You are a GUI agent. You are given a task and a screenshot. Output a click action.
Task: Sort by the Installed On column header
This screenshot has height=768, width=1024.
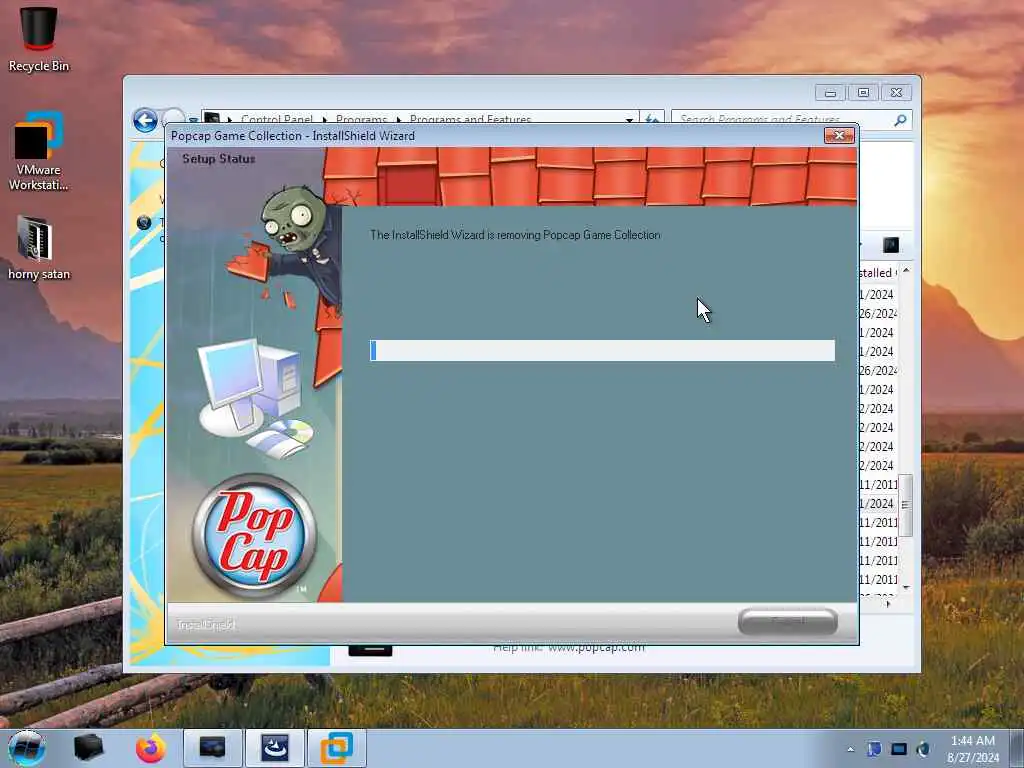click(x=879, y=272)
